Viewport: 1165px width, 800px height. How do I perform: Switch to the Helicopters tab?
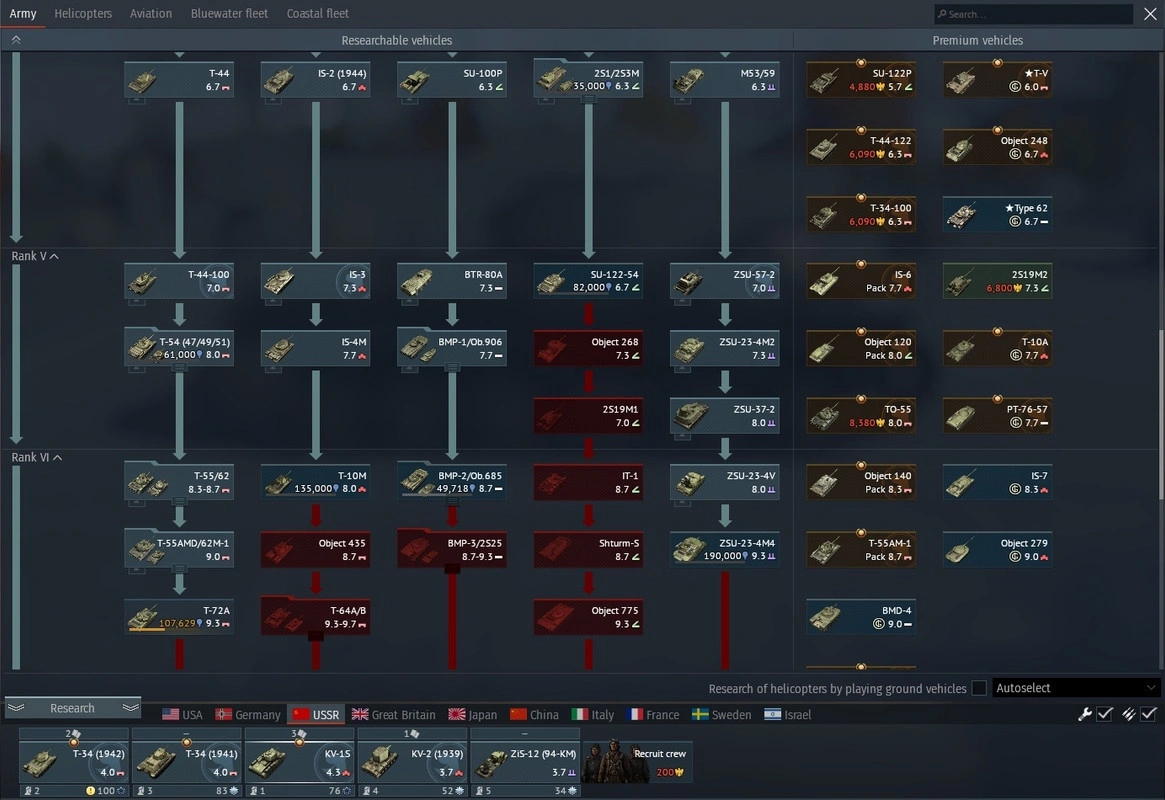pyautogui.click(x=83, y=14)
